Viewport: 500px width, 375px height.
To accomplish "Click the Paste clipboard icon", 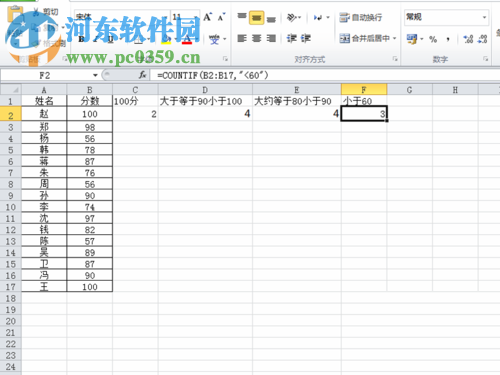I will click(15, 13).
